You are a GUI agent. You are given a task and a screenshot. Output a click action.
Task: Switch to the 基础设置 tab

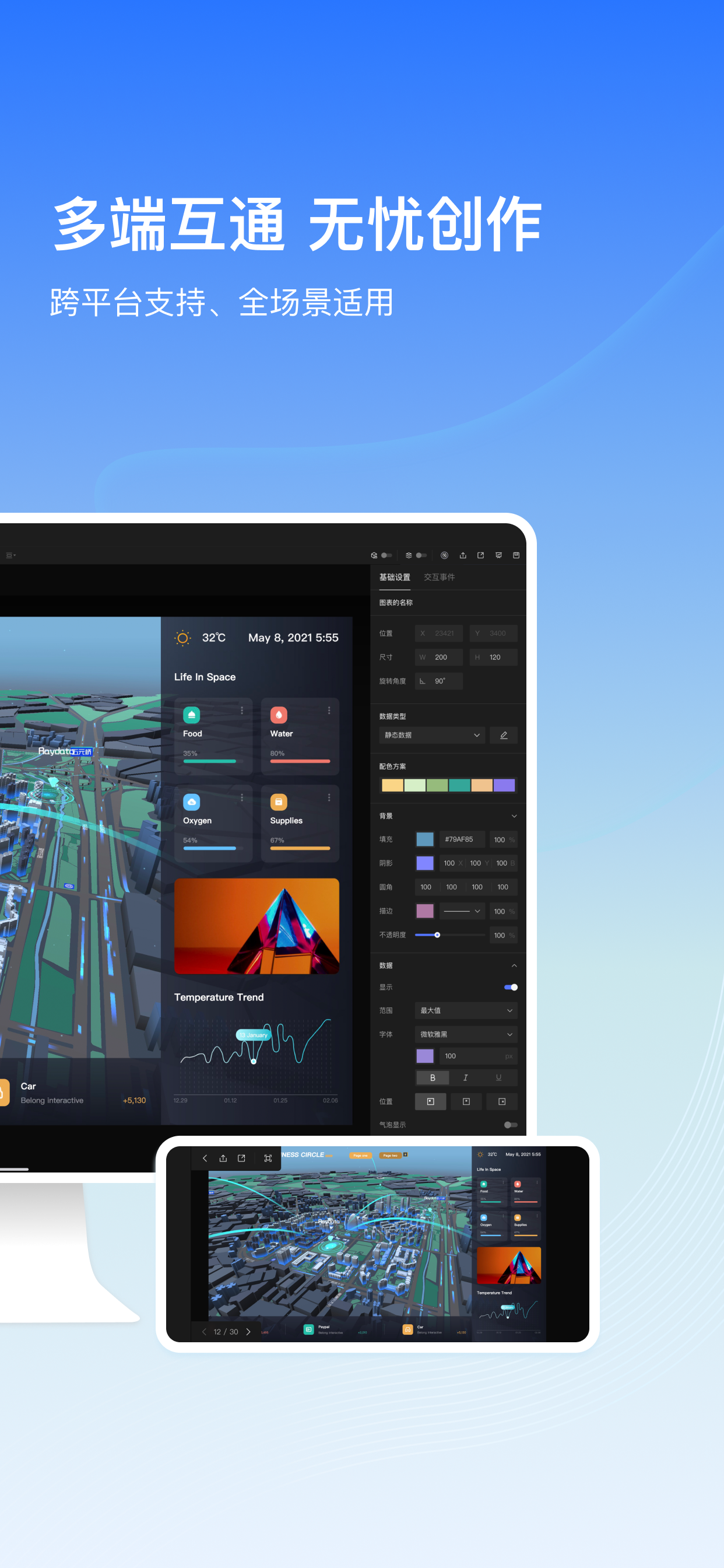(x=394, y=577)
